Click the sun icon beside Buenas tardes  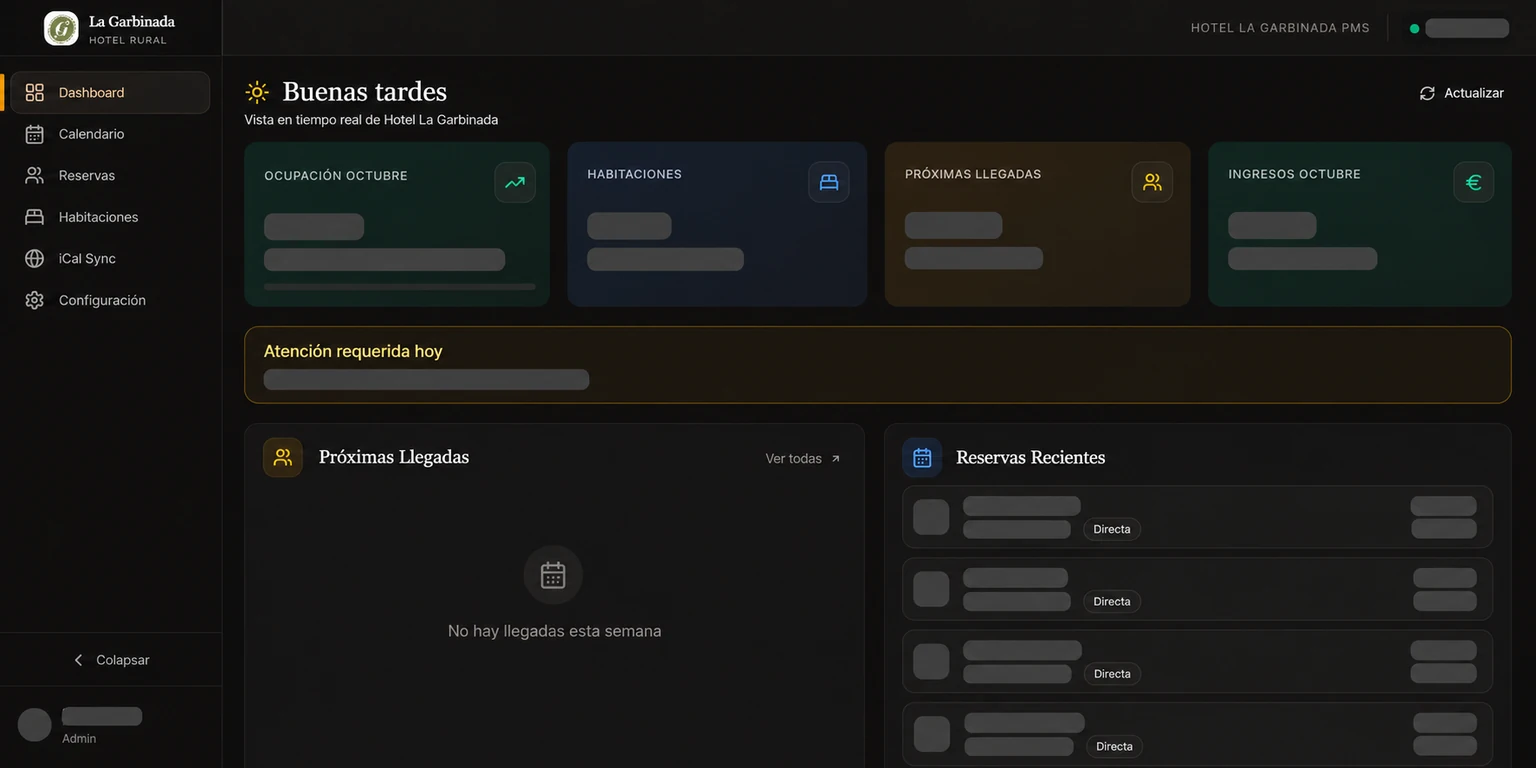(257, 92)
